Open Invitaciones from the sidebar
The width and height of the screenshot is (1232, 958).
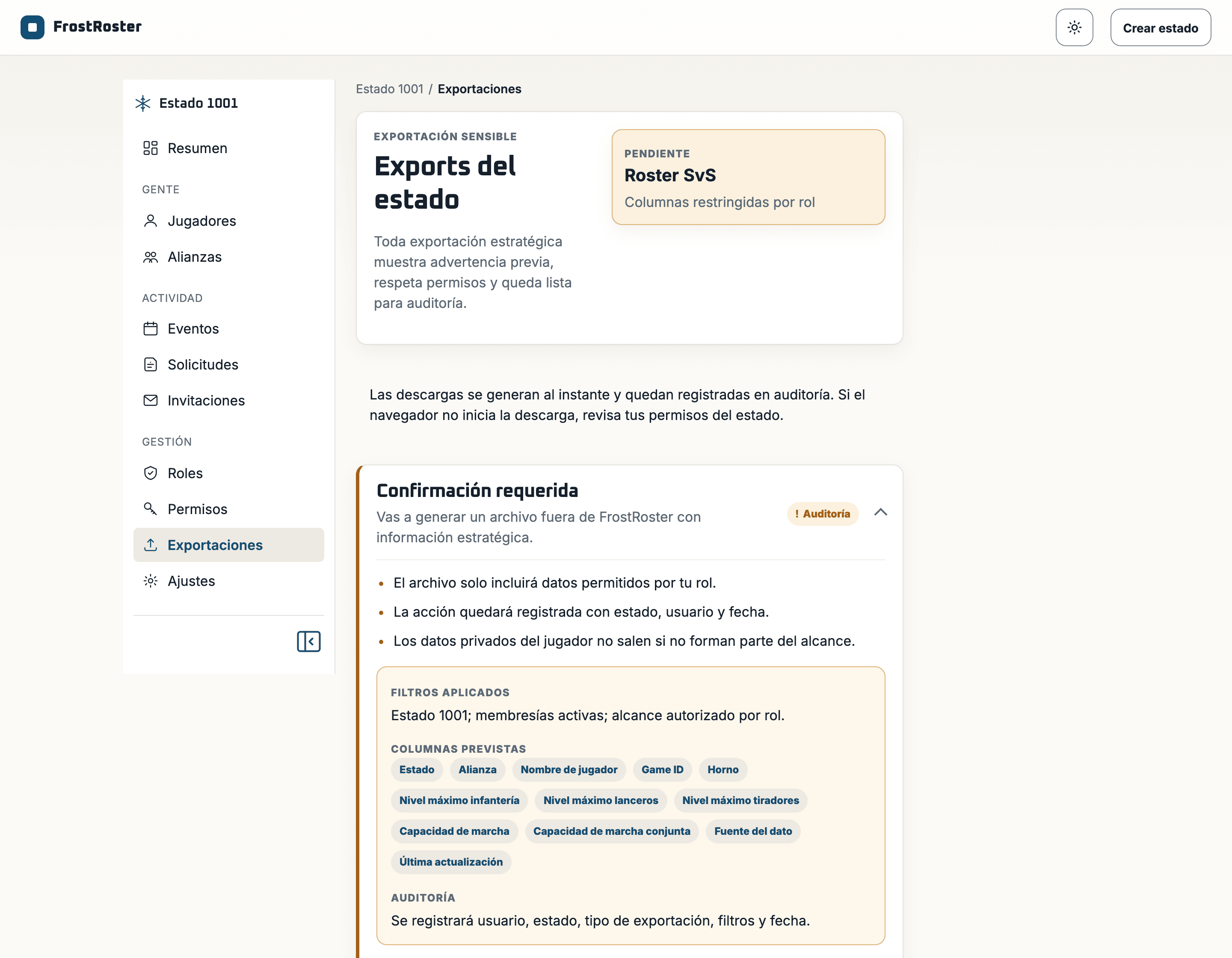228,400
